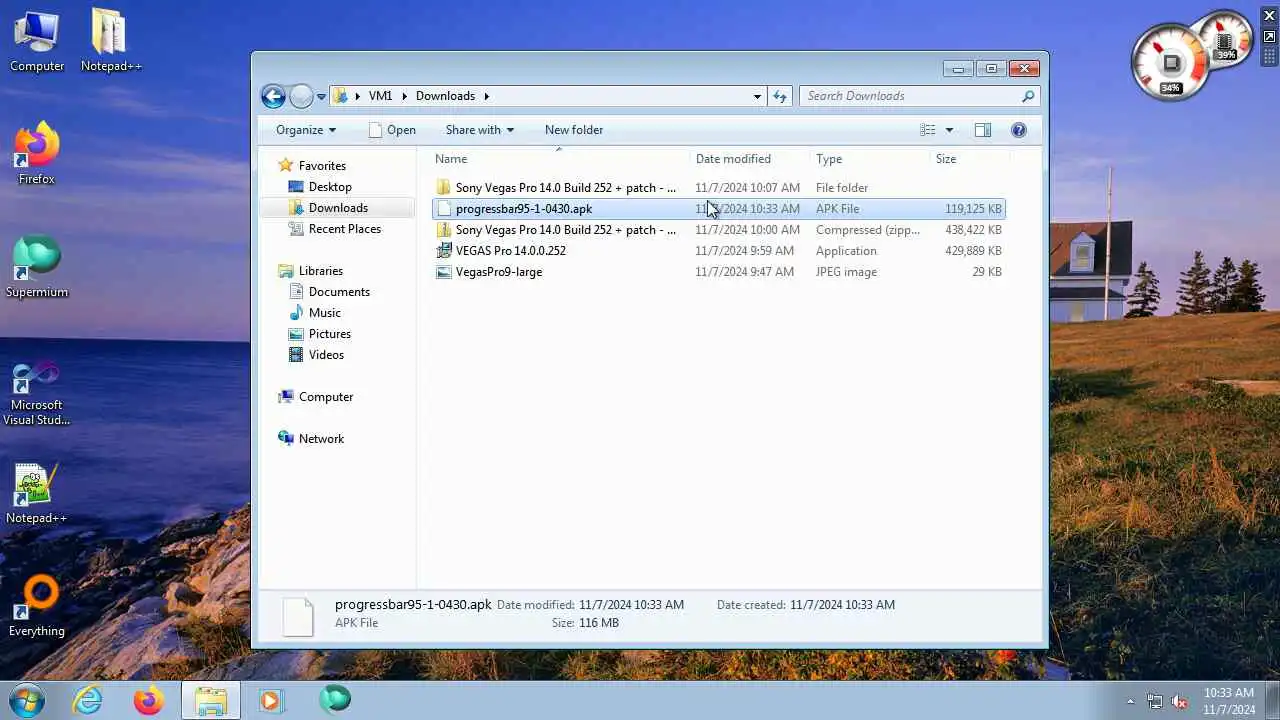Open the Pictures library
Screen dimensions: 1280x720
point(330,334)
